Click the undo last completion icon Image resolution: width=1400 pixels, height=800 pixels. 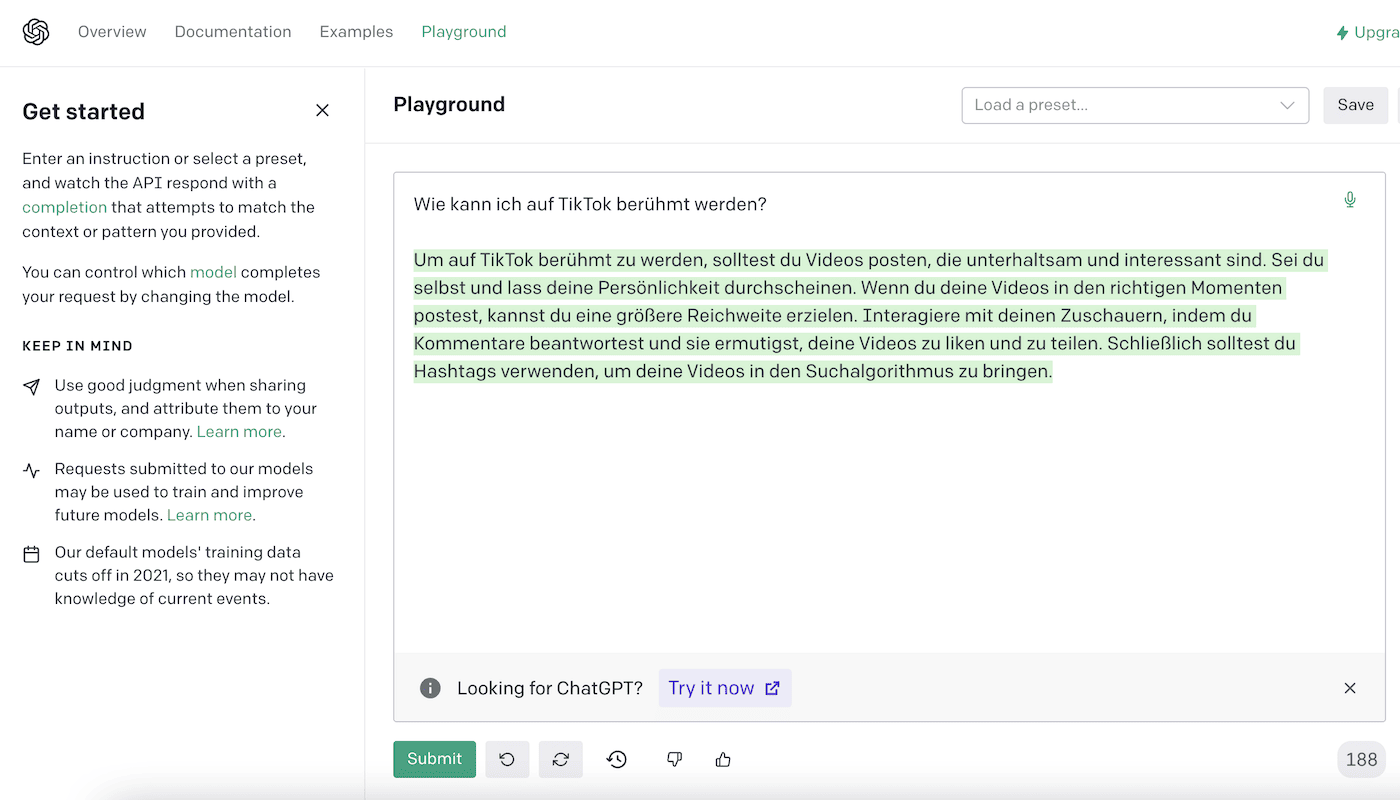click(x=507, y=759)
